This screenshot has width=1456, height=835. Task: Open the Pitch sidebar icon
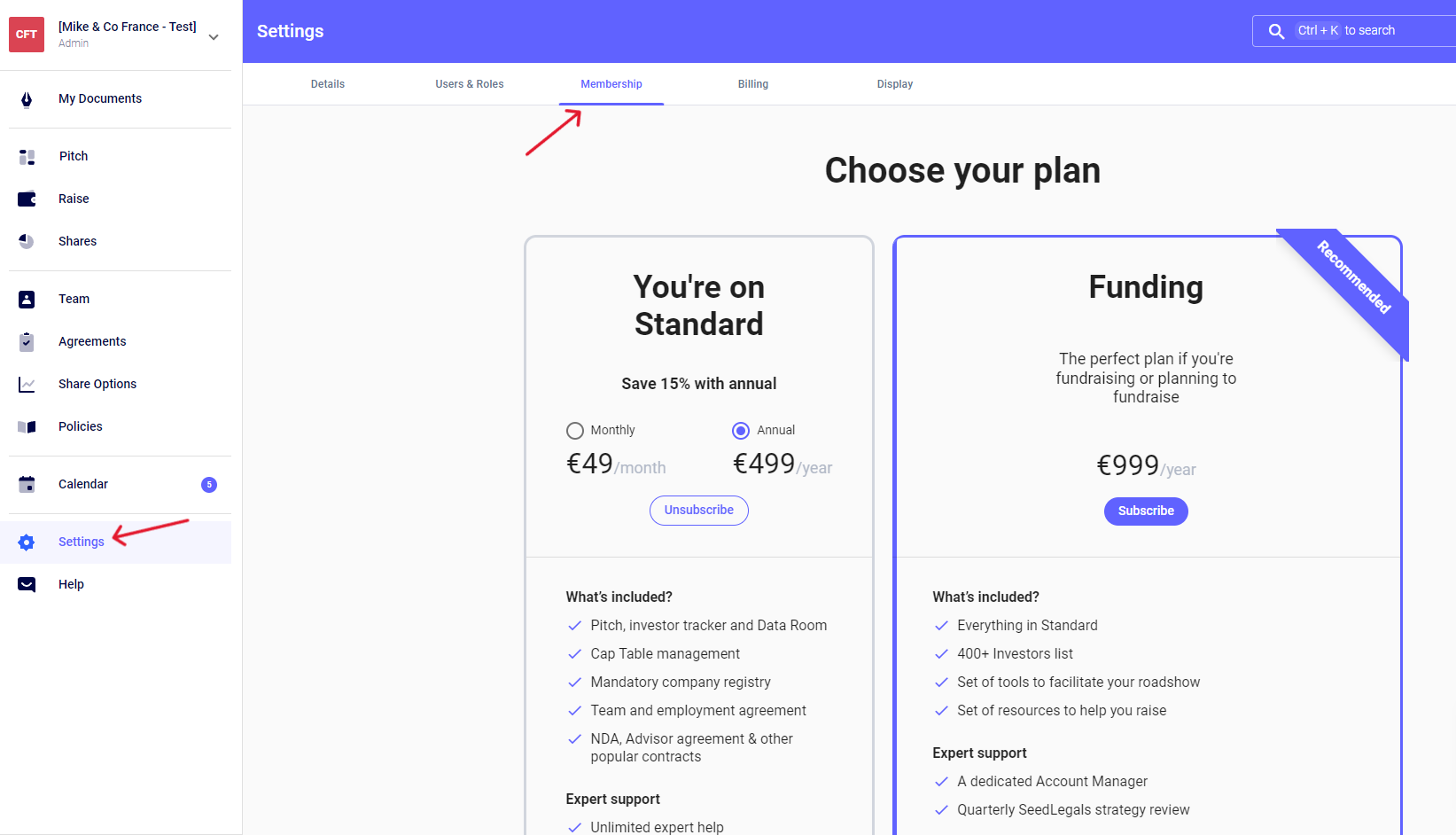27,157
